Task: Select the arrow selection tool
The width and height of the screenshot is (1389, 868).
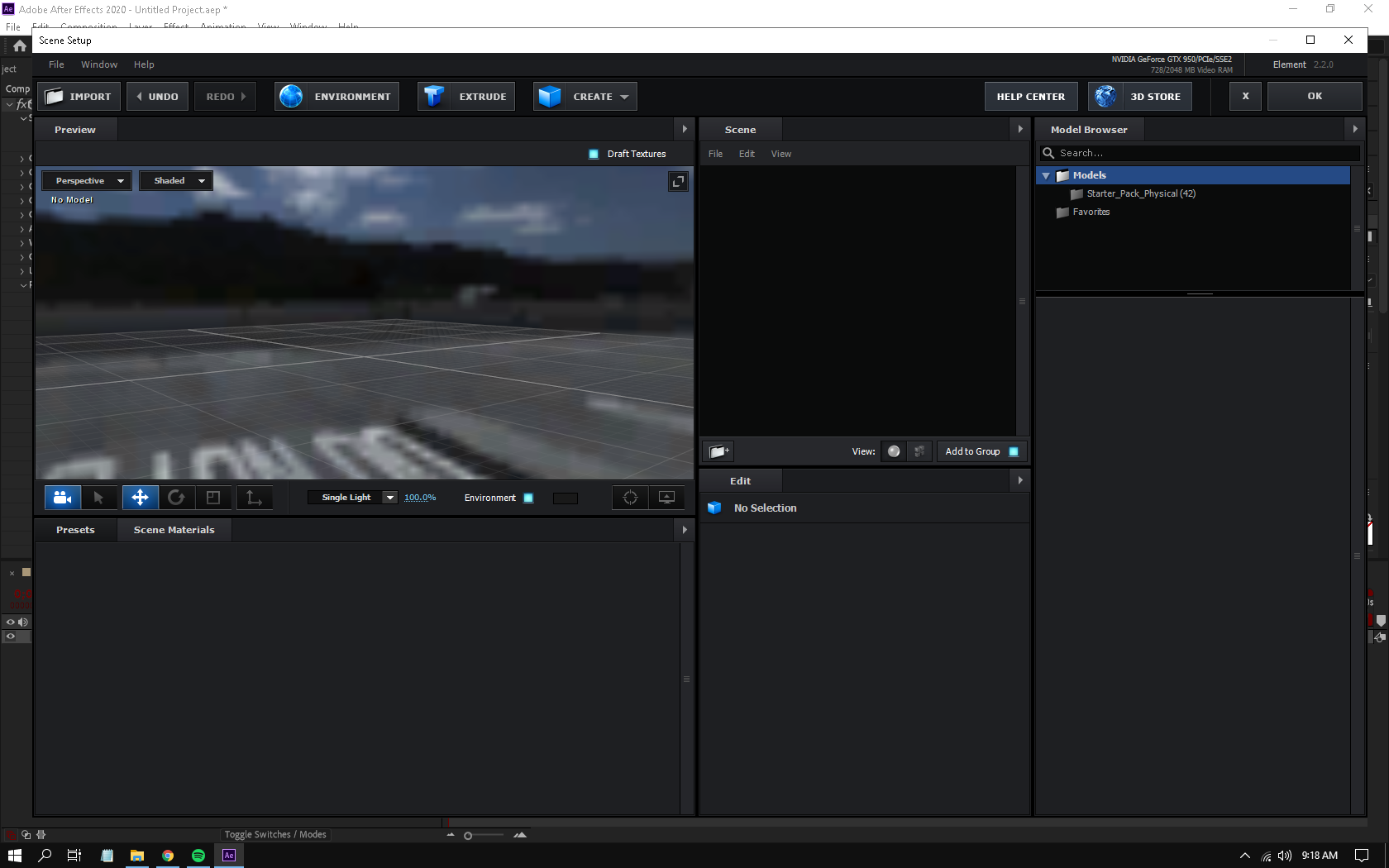Action: pyautogui.click(x=100, y=498)
